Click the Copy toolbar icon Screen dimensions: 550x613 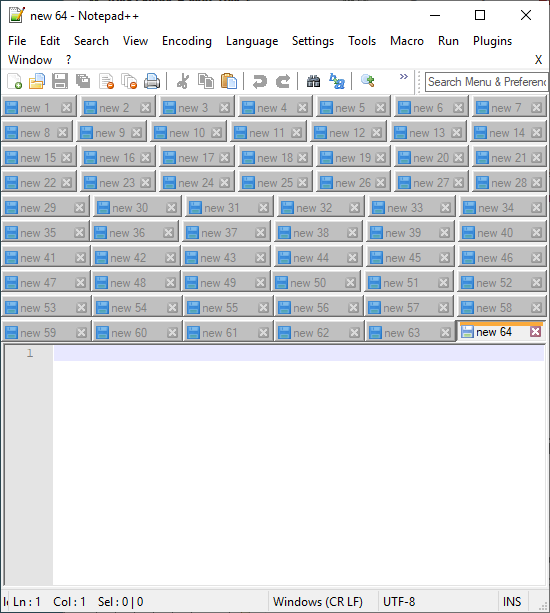pos(206,81)
